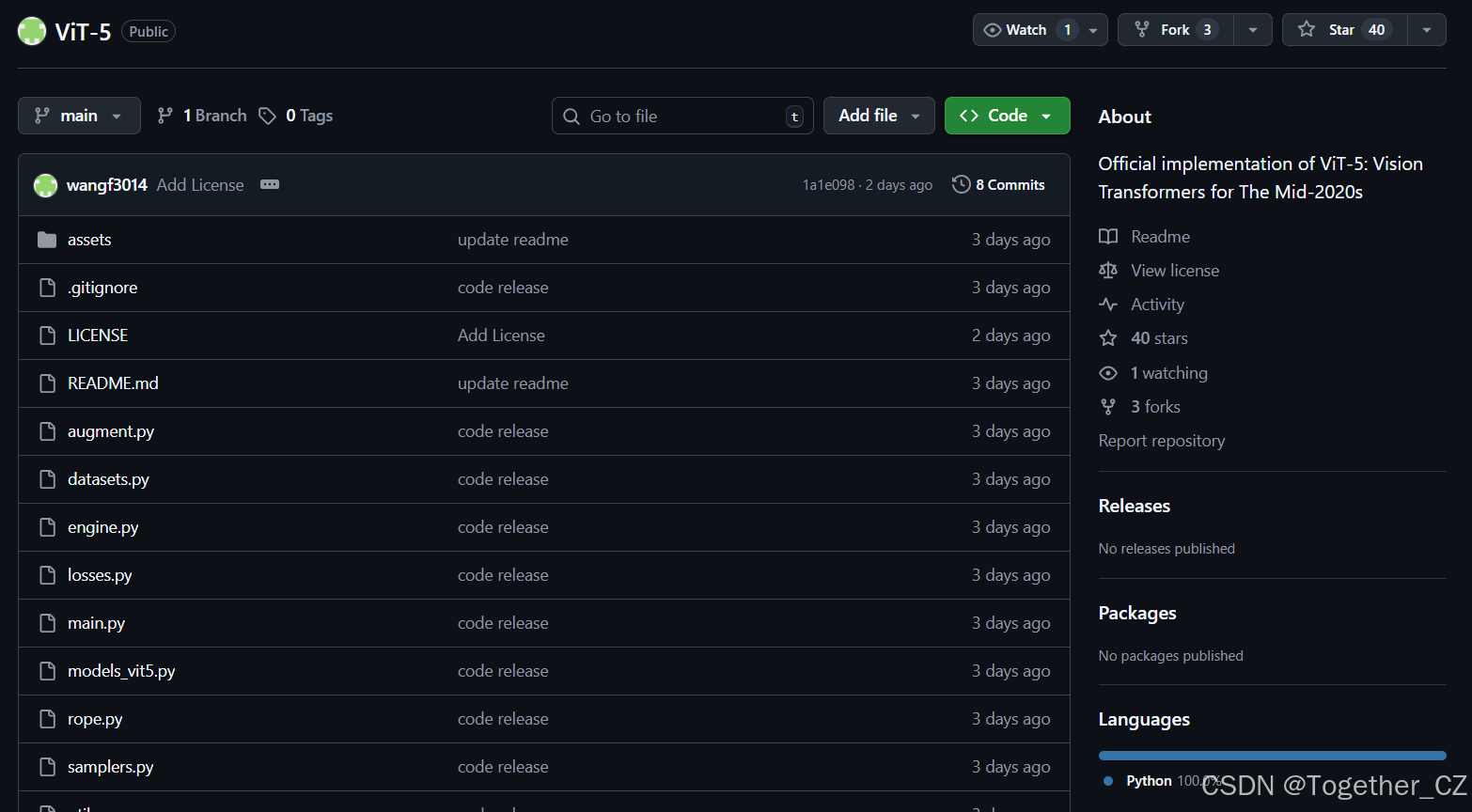Click the Python 100.0% language link
The width and height of the screenshot is (1472, 812).
click(x=1163, y=781)
